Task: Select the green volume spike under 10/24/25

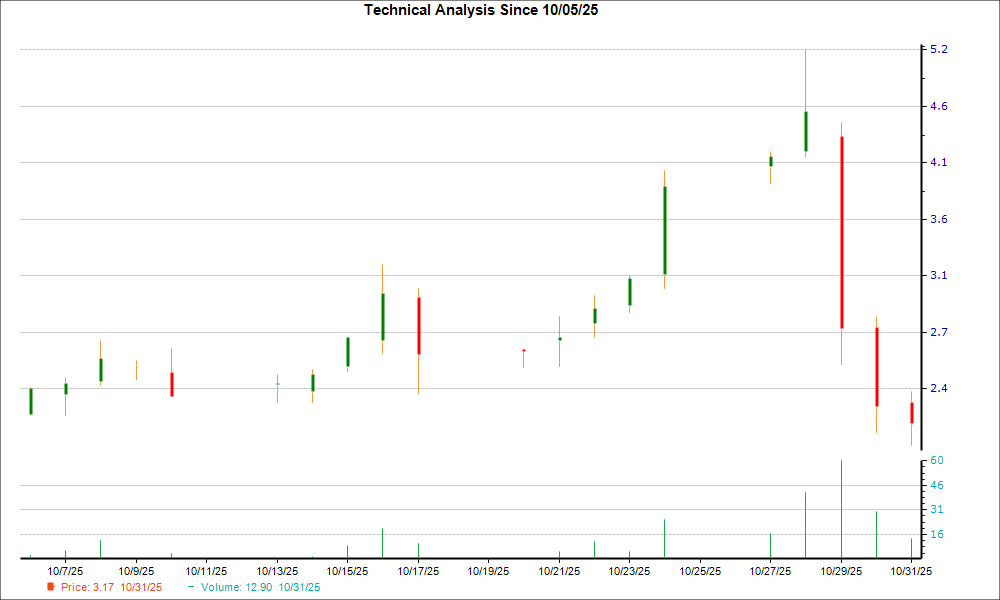Action: pos(664,535)
